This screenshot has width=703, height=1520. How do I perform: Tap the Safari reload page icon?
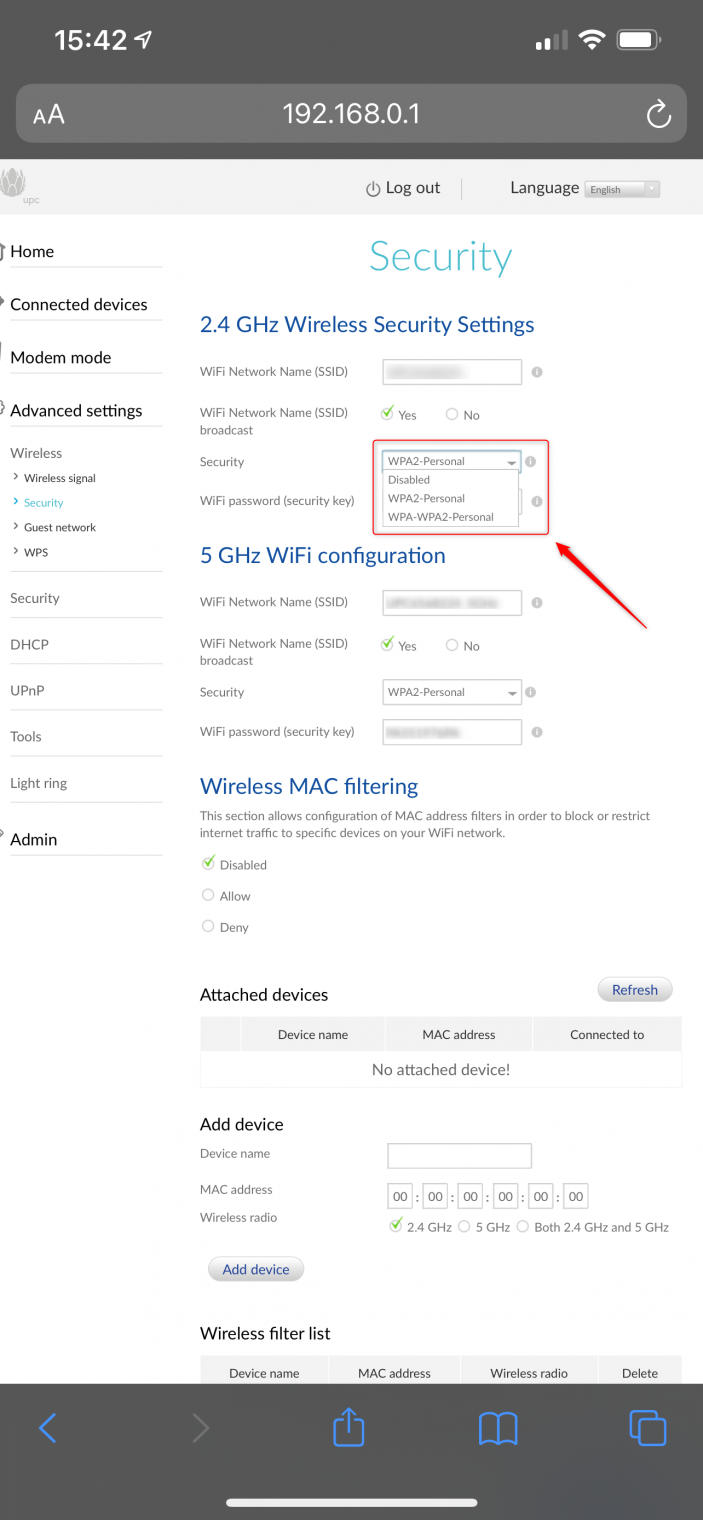[658, 114]
